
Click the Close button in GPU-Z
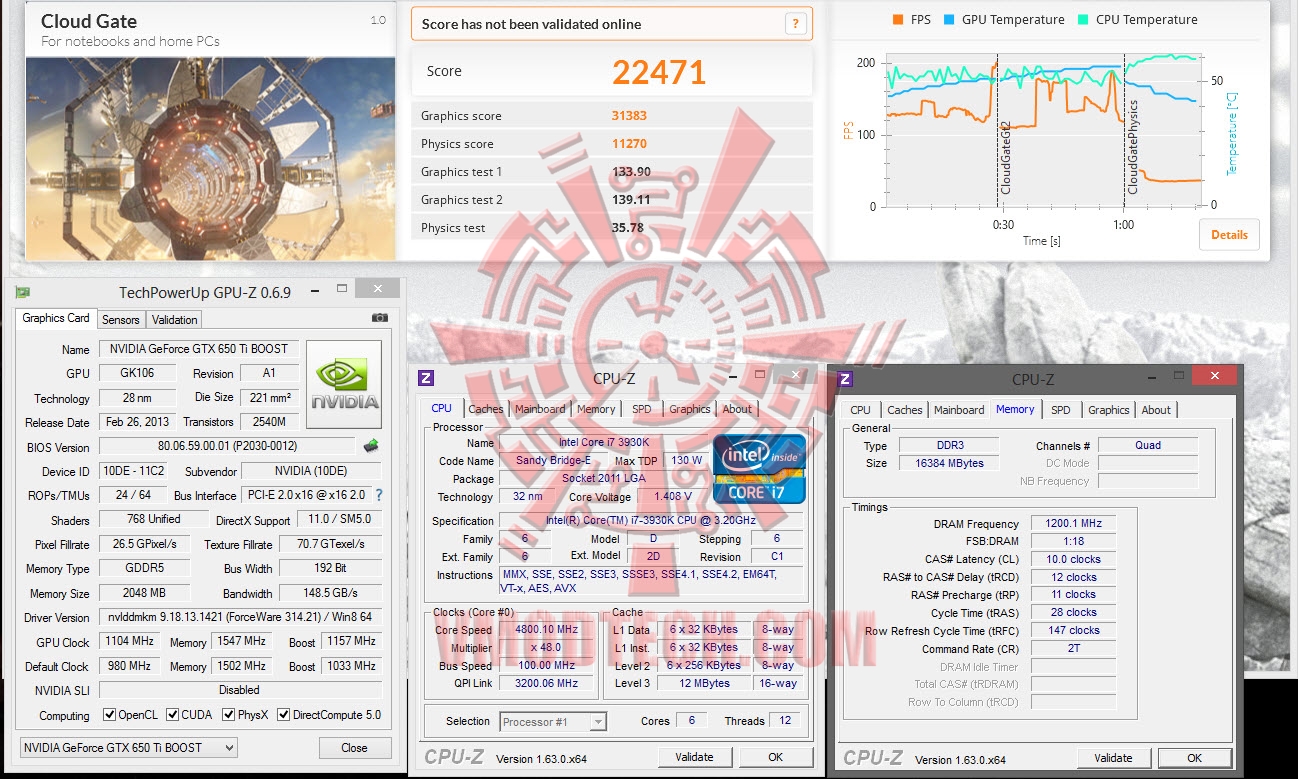click(354, 747)
